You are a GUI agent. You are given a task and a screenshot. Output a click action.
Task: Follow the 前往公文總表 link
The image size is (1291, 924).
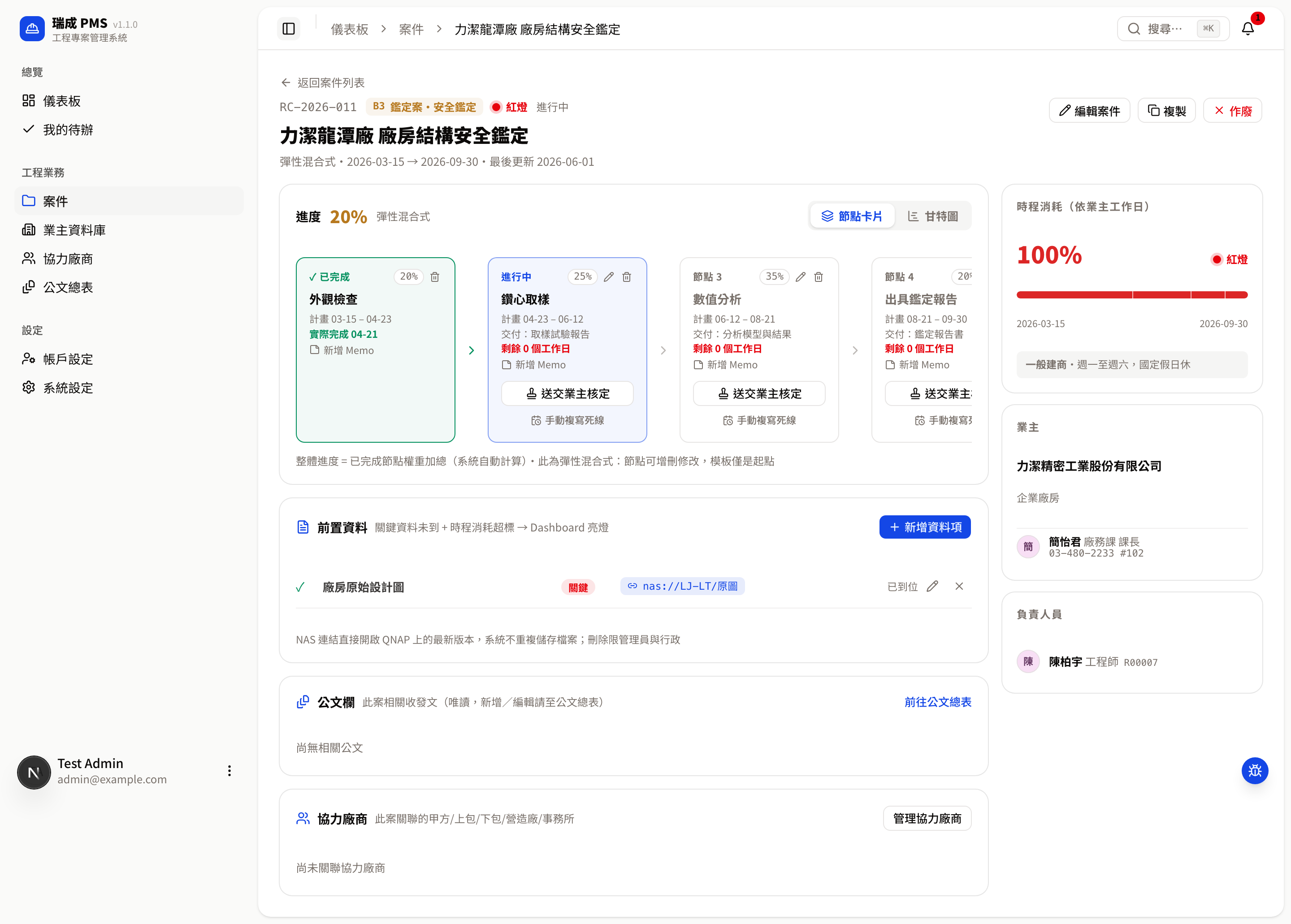click(937, 702)
